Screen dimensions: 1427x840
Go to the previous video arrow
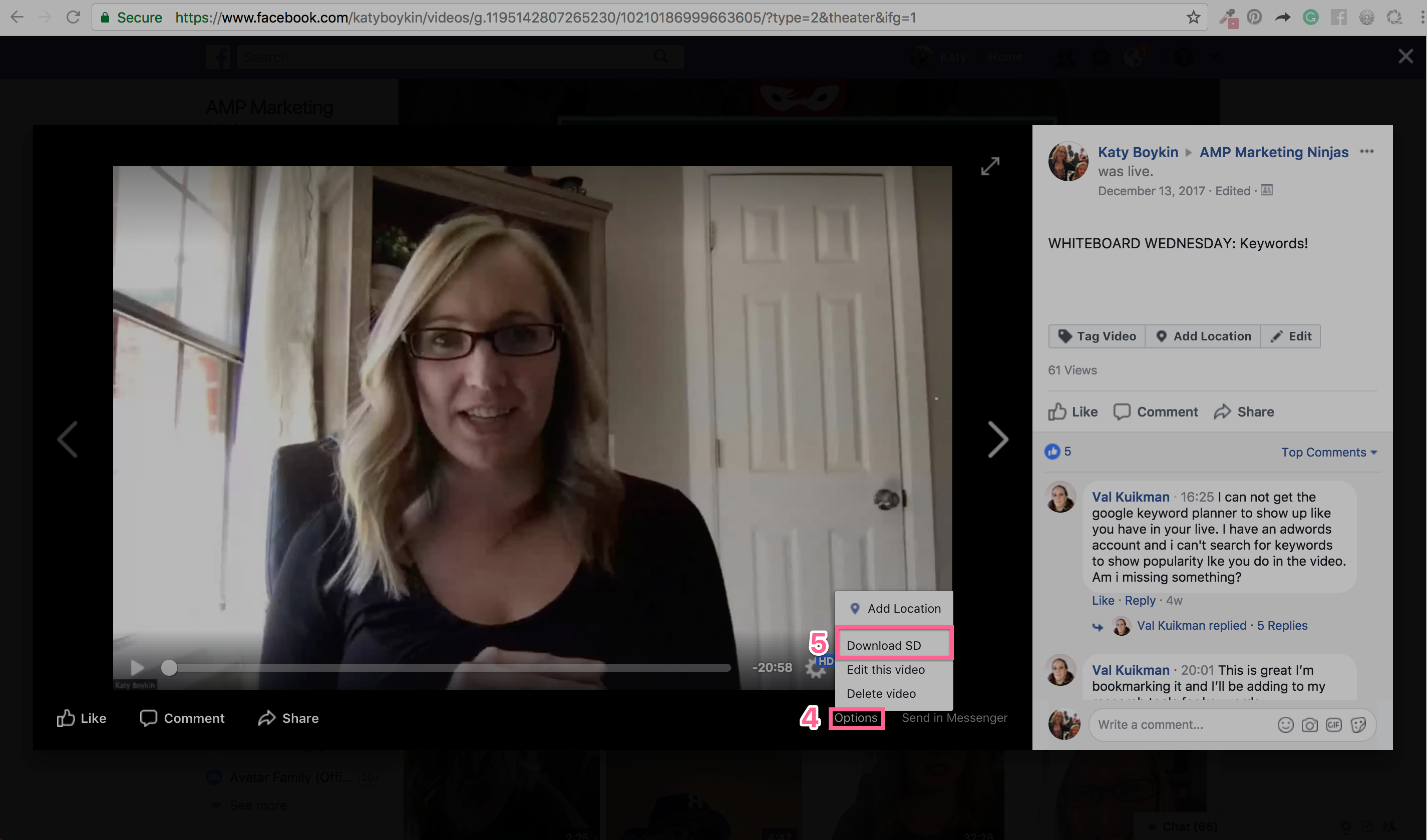pyautogui.click(x=68, y=439)
